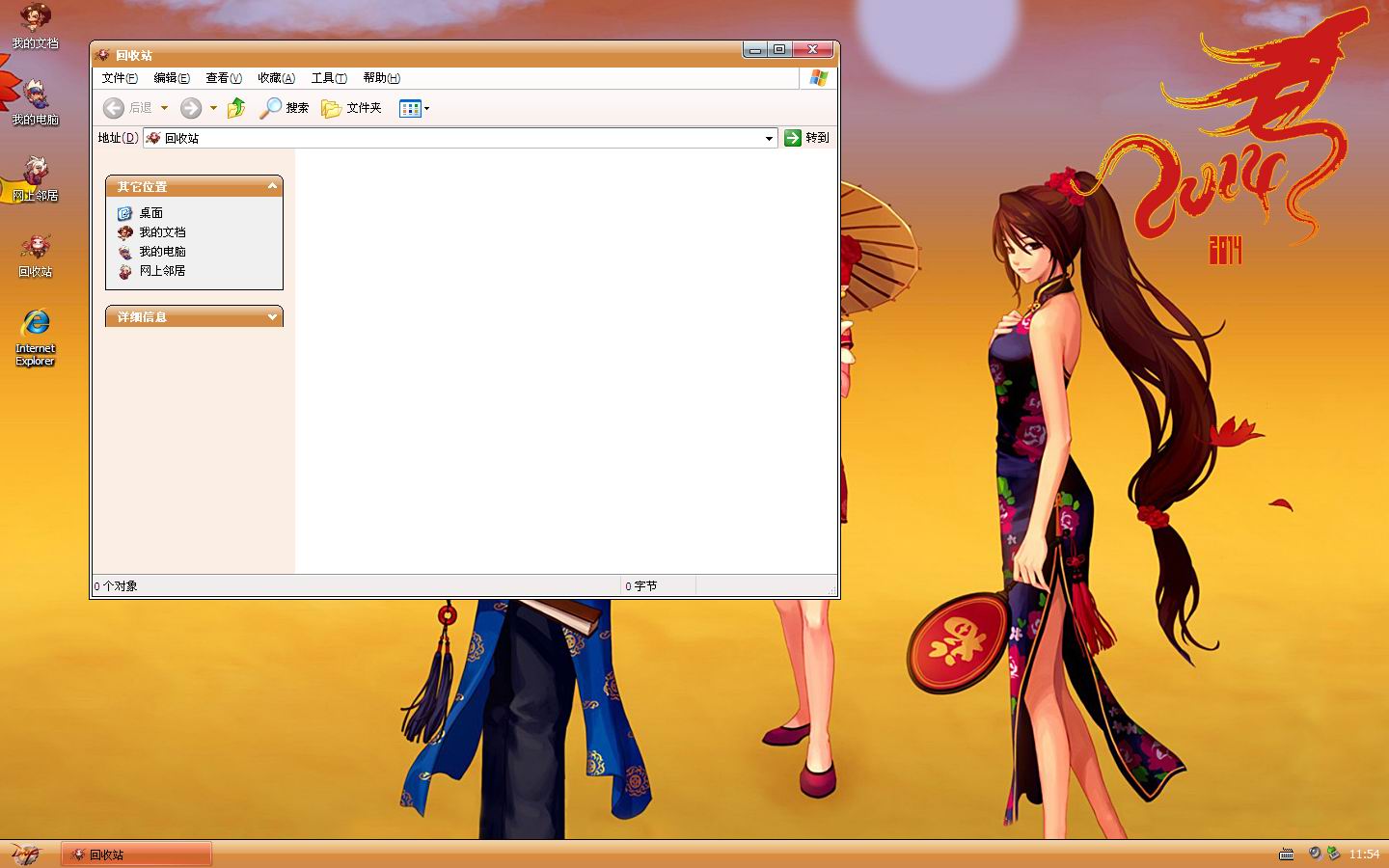Click the keyboard icon in system tray
Image resolution: width=1389 pixels, height=868 pixels.
coord(1286,854)
